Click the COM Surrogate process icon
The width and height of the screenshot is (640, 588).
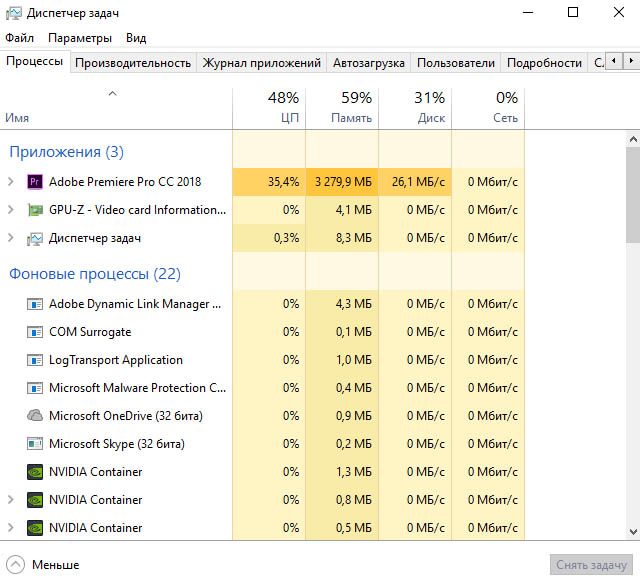pyautogui.click(x=35, y=332)
